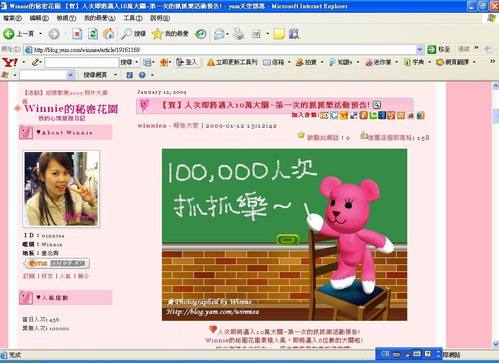The height and width of the screenshot is (363, 499).
Task: Open the Mail envelope icon
Action: click(x=219, y=34)
